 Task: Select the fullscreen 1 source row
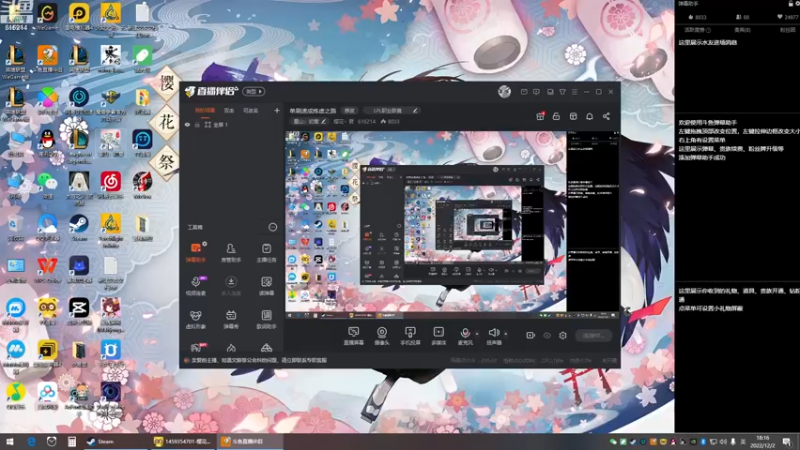tap(231, 124)
